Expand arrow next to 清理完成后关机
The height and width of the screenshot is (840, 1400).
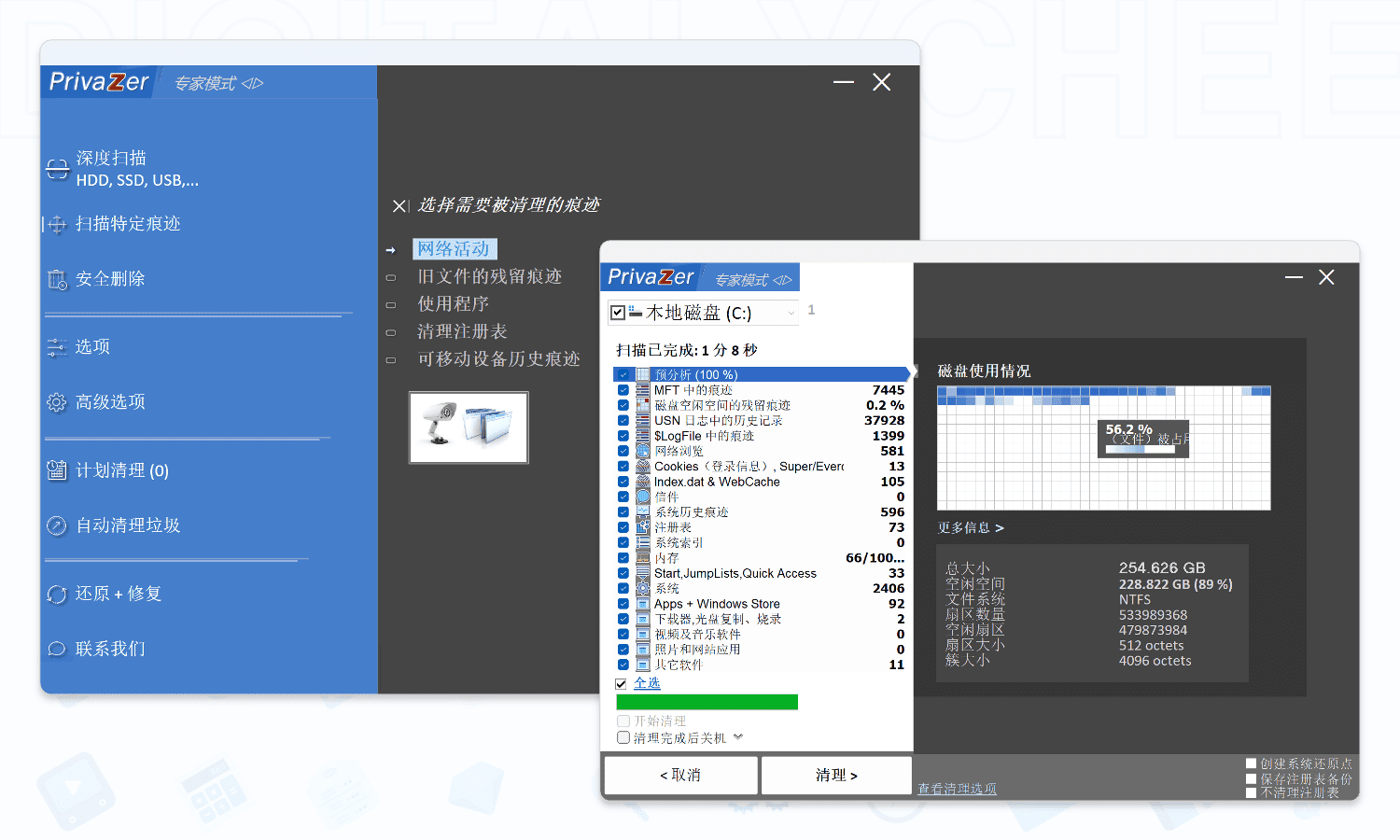[738, 737]
